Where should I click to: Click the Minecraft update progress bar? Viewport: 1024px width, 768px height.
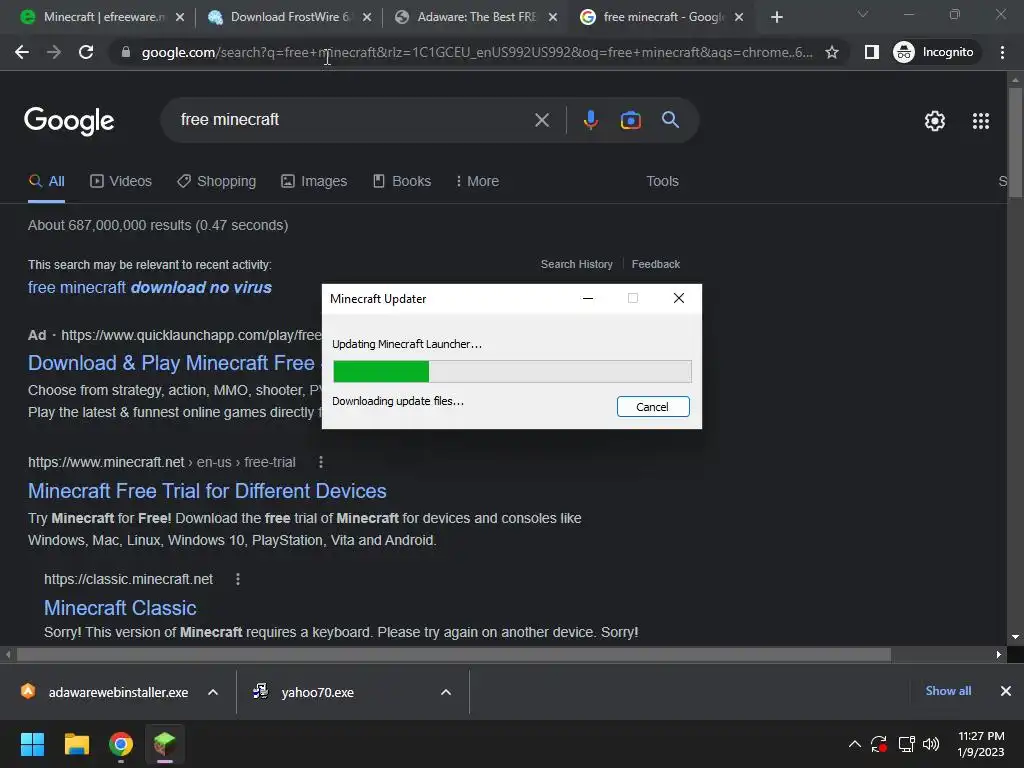(x=512, y=372)
